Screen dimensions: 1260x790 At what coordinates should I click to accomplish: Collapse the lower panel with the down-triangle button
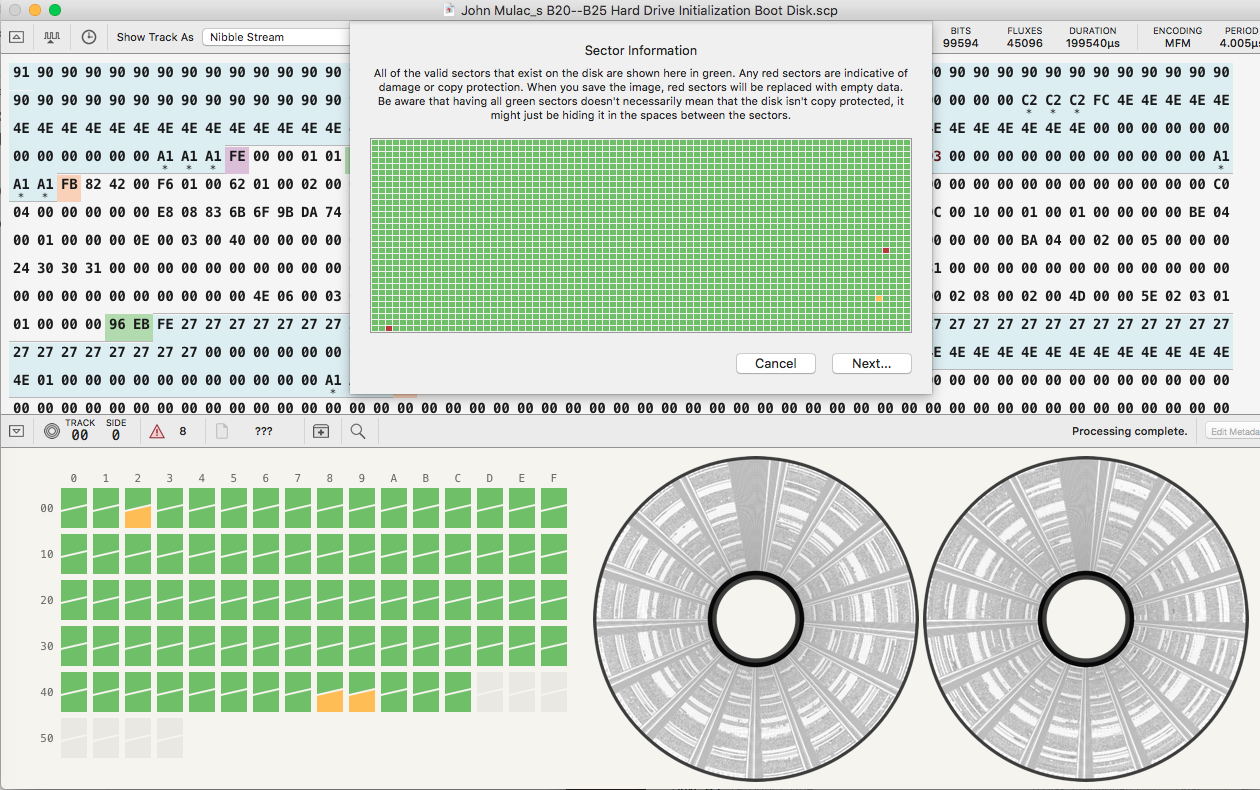pyautogui.click(x=16, y=431)
